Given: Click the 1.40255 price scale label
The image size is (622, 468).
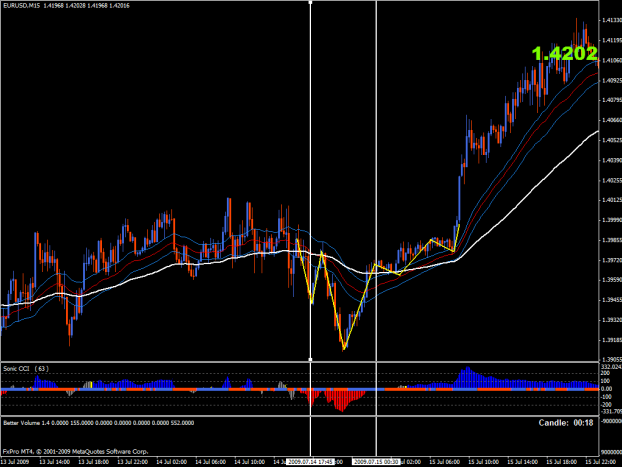Looking at the screenshot, I should [612, 180].
